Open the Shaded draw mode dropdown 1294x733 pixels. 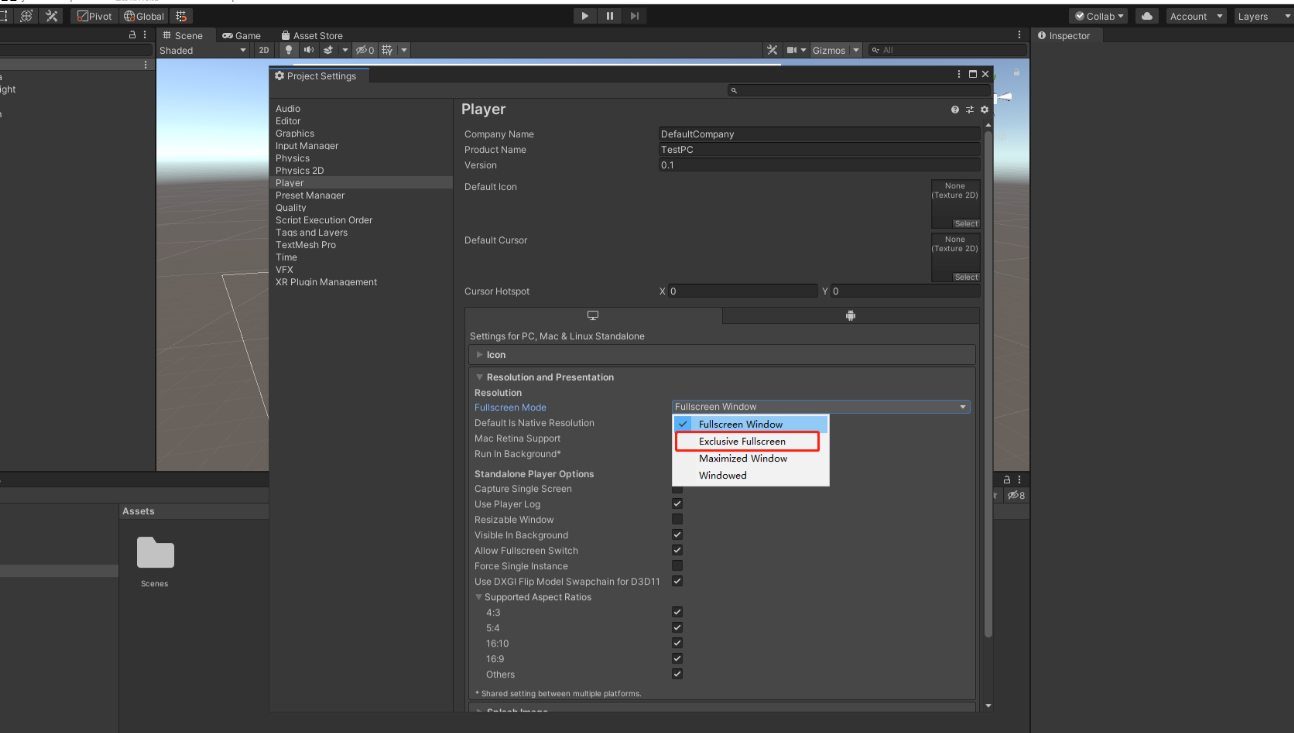pos(203,50)
